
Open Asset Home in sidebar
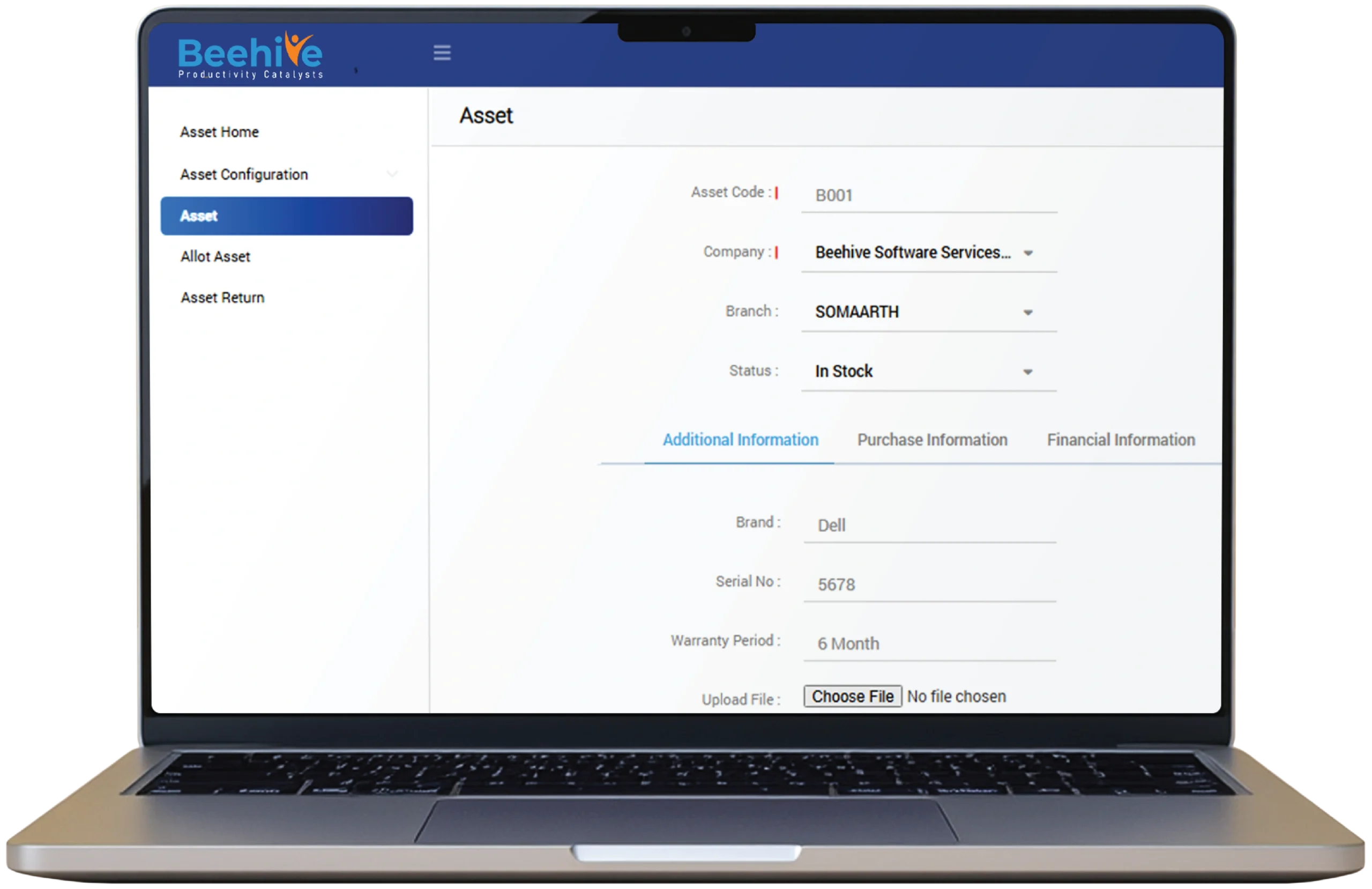(219, 132)
